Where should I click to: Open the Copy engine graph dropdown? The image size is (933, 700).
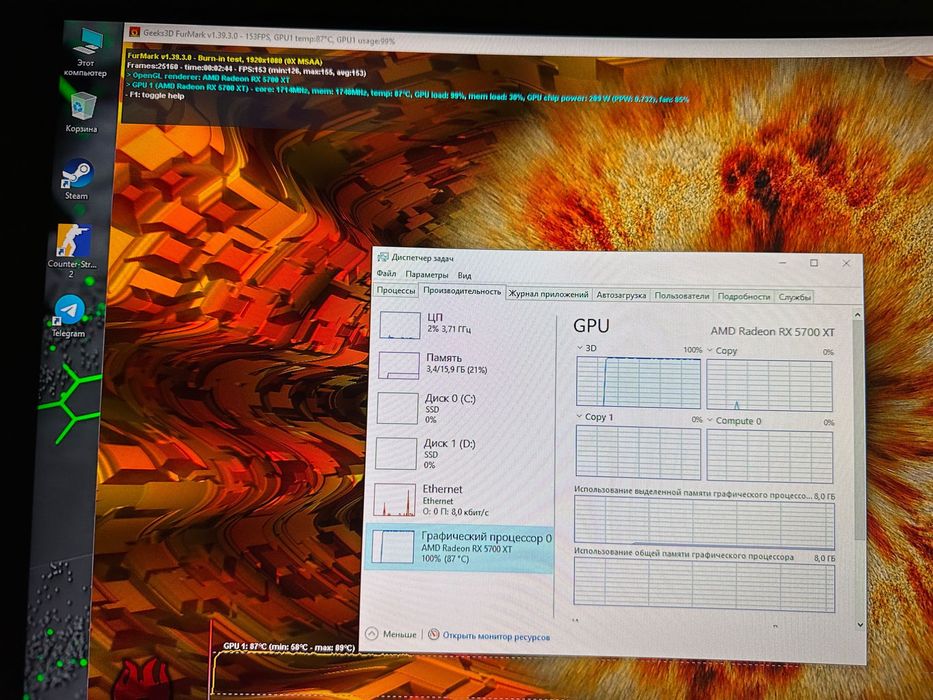[x=710, y=350]
